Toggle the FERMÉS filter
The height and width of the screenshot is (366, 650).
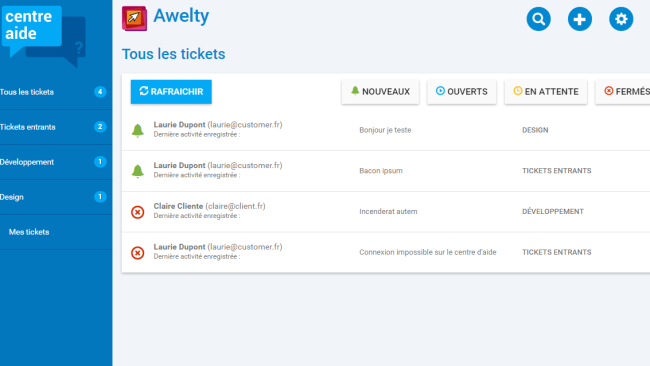tap(623, 92)
